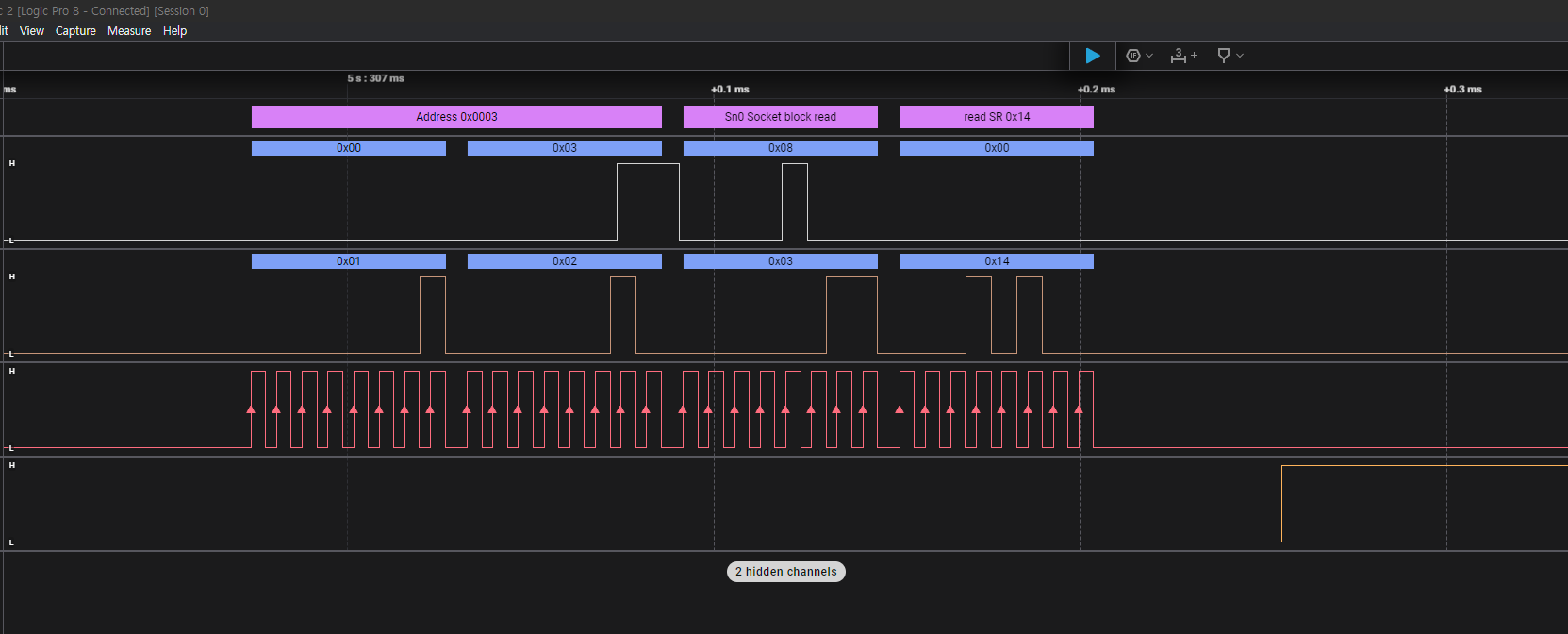Click the +0.1 ms time ruler label
This screenshot has height=634, width=1568.
[730, 90]
